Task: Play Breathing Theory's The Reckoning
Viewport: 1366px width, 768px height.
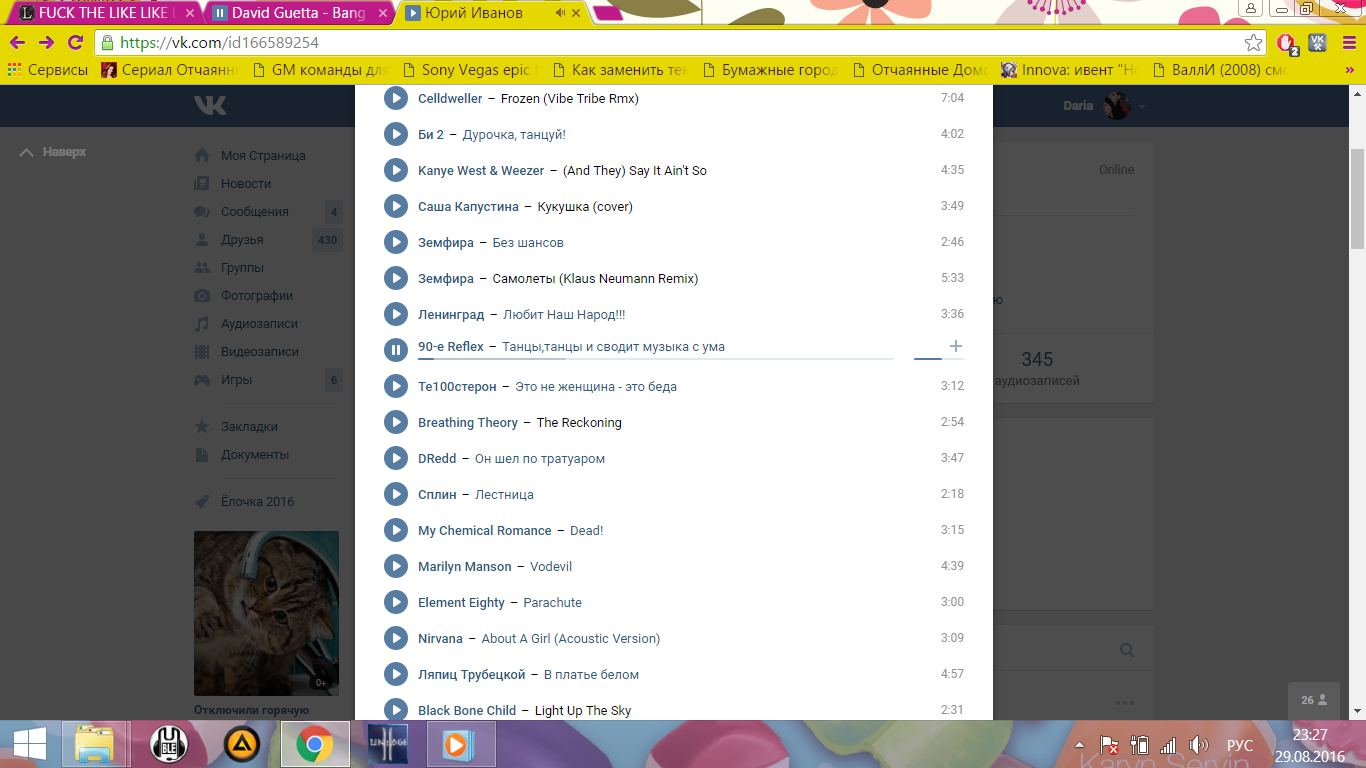Action: pyautogui.click(x=396, y=422)
